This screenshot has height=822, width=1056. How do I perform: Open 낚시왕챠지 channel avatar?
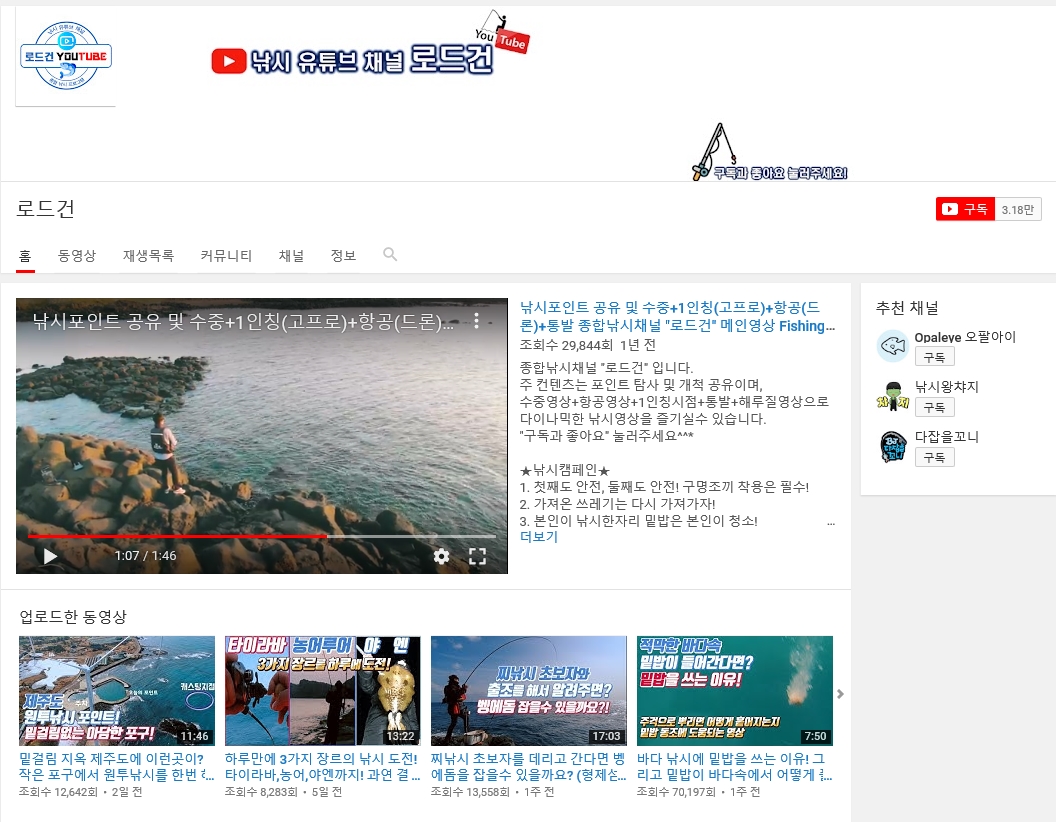[x=892, y=397]
